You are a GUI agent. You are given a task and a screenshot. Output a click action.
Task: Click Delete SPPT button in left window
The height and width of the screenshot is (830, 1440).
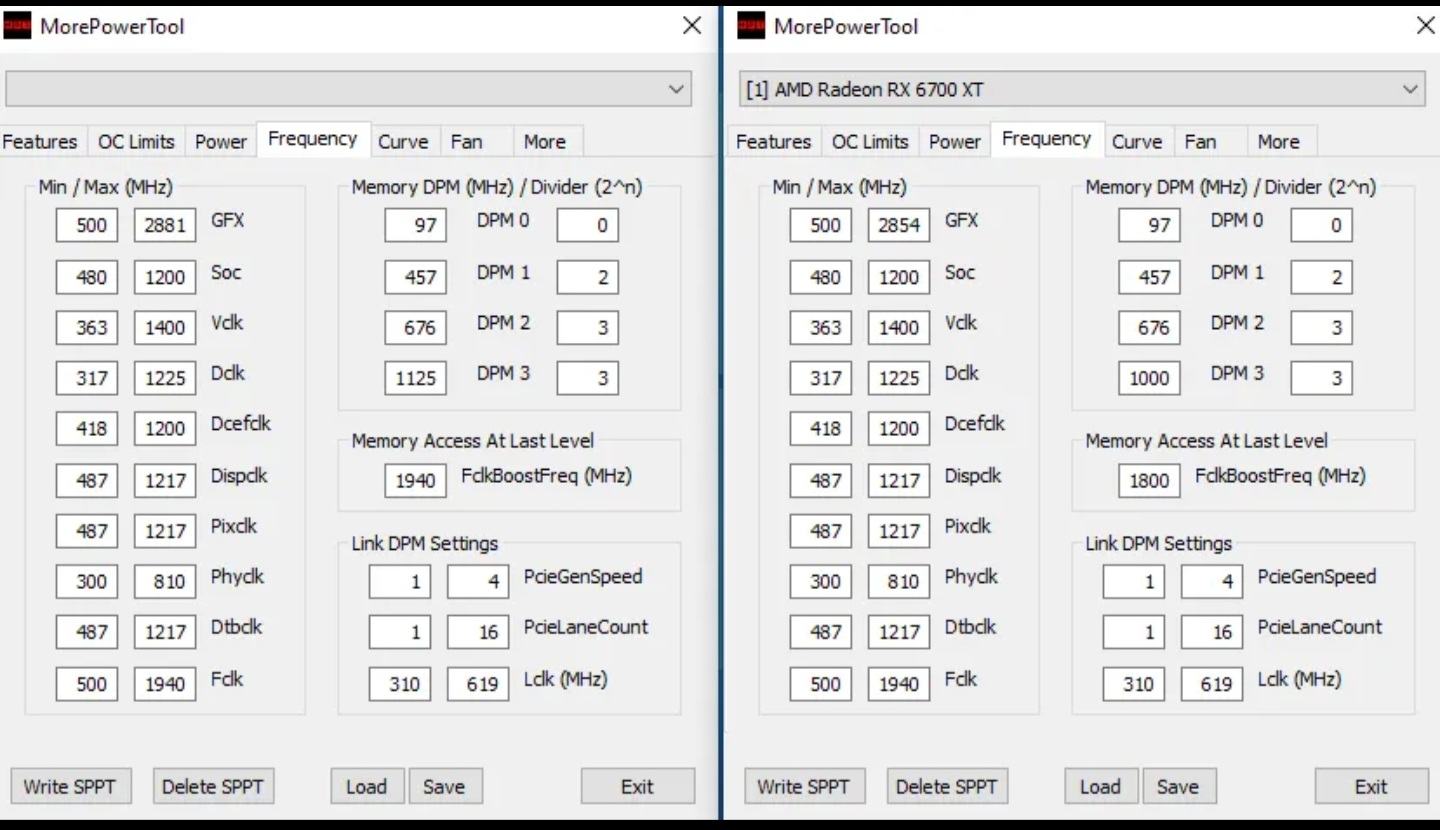[213, 787]
